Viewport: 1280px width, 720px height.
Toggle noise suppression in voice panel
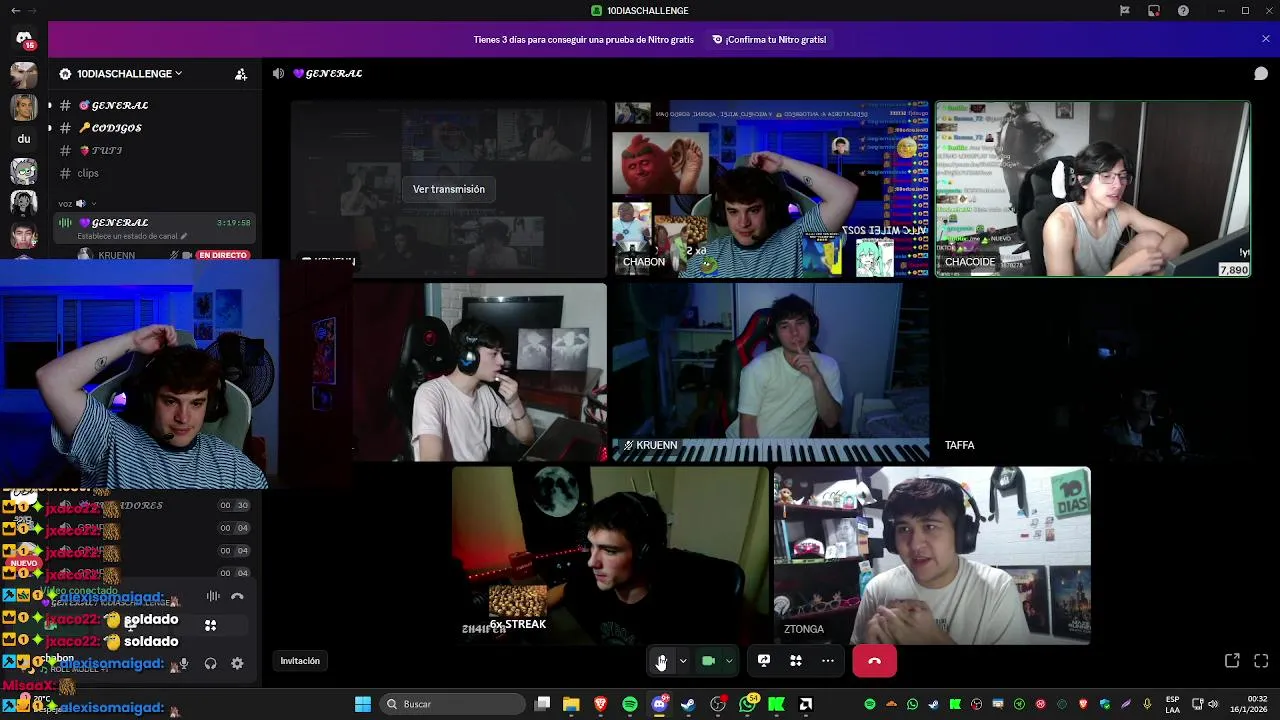pyautogui.click(x=213, y=597)
